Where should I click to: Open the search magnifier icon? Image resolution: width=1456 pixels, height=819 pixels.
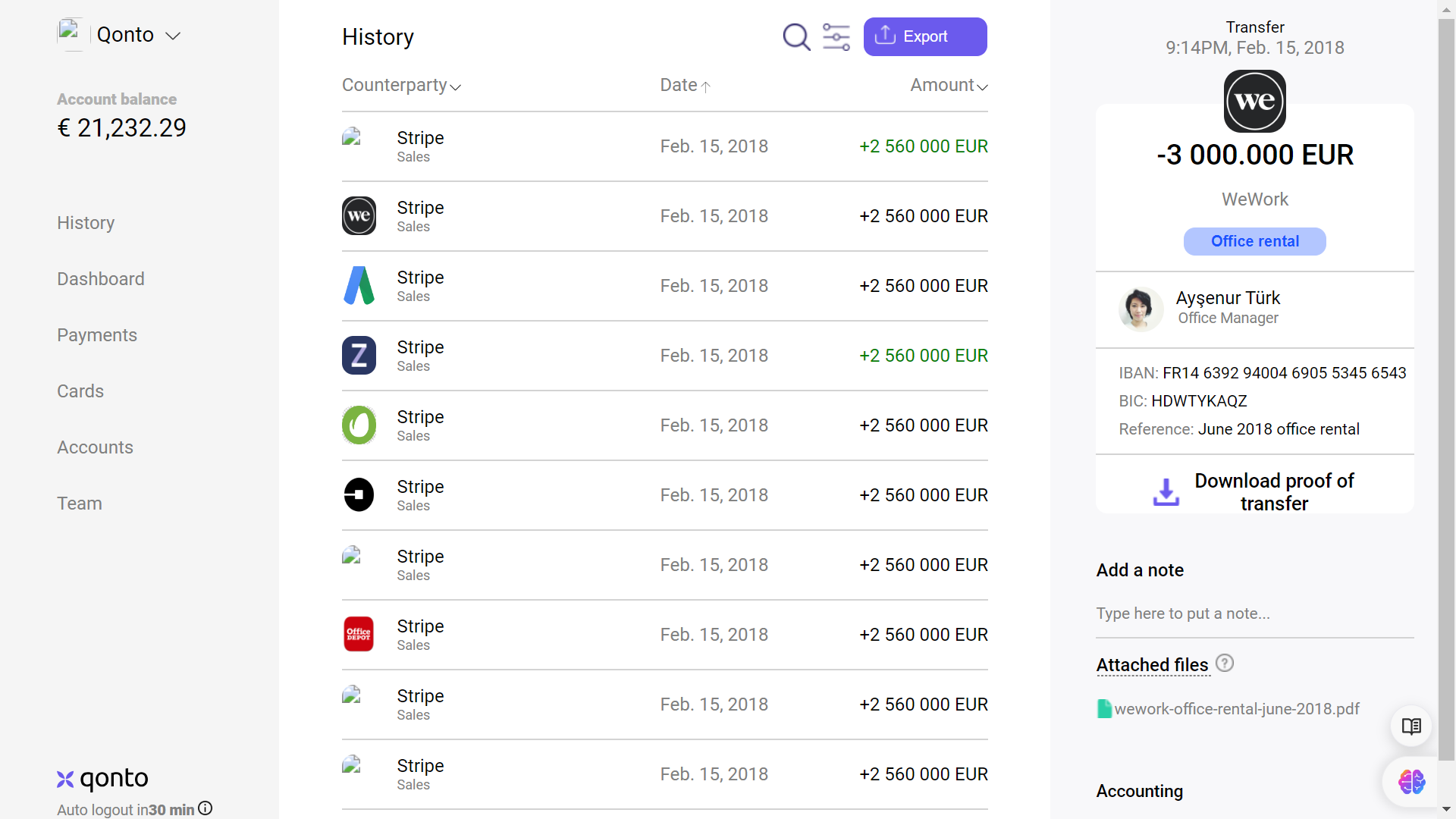[x=796, y=36]
